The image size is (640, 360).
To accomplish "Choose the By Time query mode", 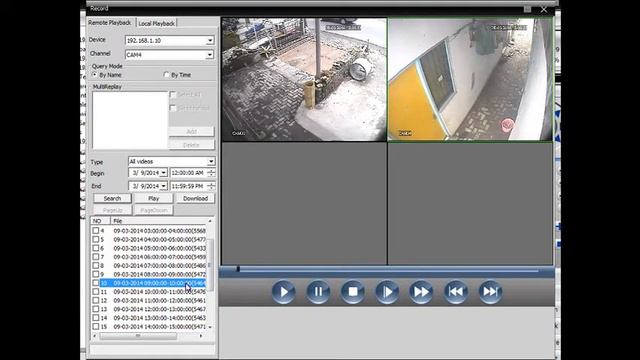I will [166, 75].
